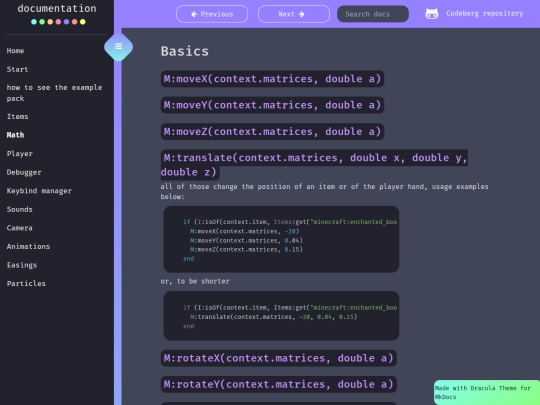Image resolution: width=540 pixels, height=405 pixels.
Task: Click 'Made with Dracula Theme for MkDocs' badge
Action: [x=487, y=392]
